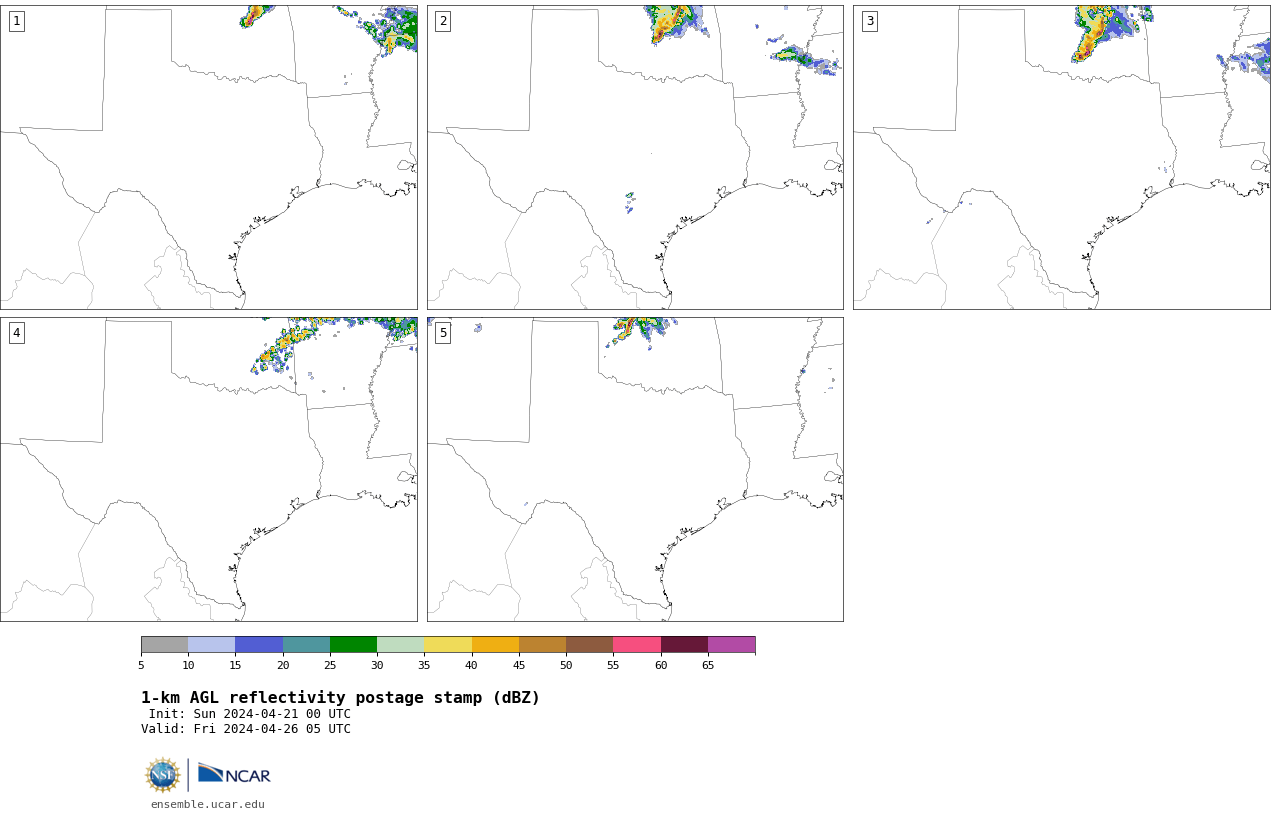The image size is (1280, 815).
Task: Click the colorbar tick label 5
Action: [141, 666]
